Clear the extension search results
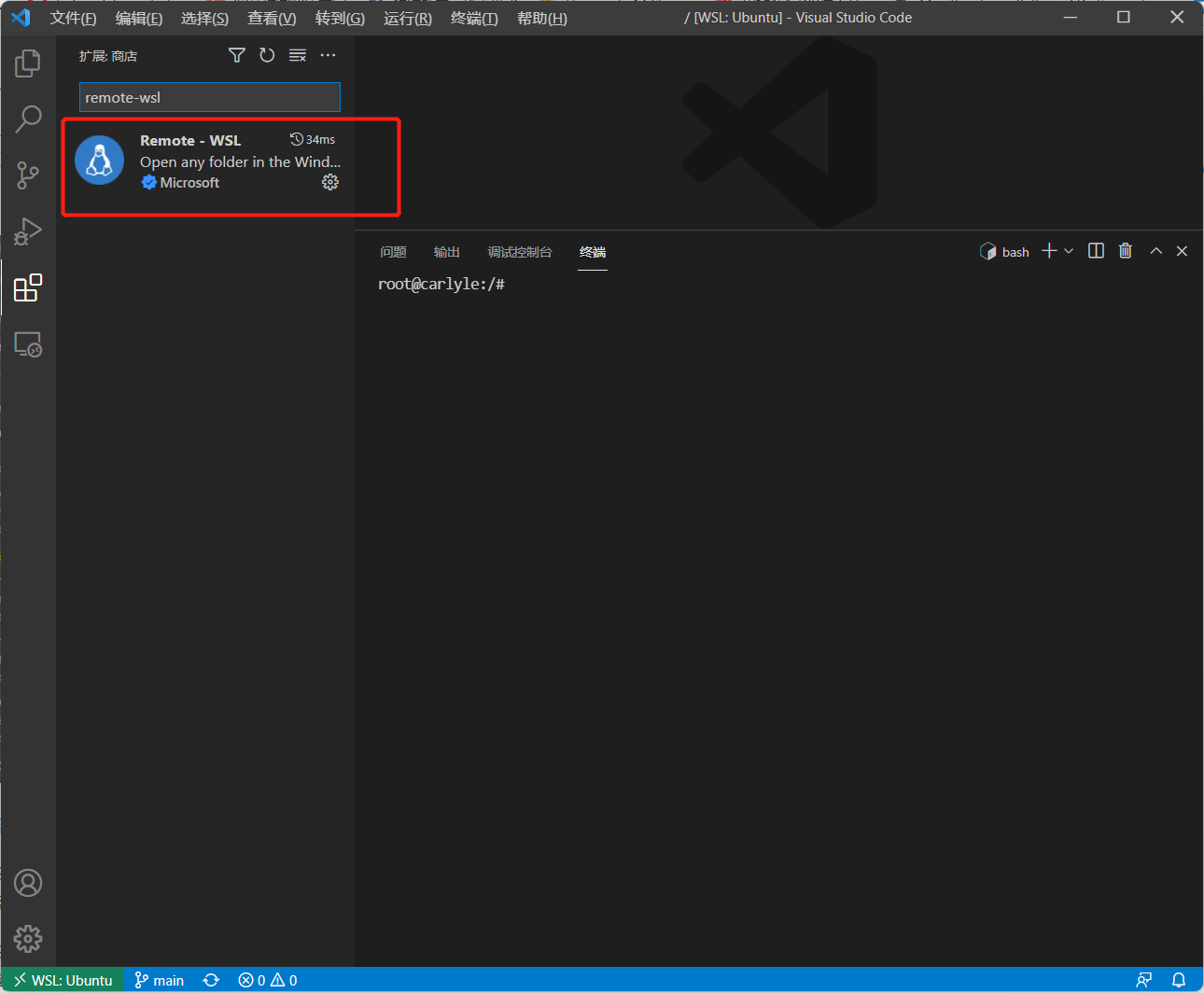This screenshot has height=993, width=1204. click(x=297, y=55)
